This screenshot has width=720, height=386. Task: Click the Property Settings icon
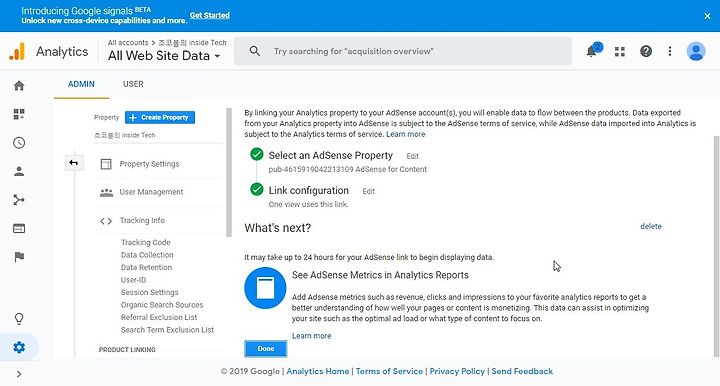tap(106, 164)
